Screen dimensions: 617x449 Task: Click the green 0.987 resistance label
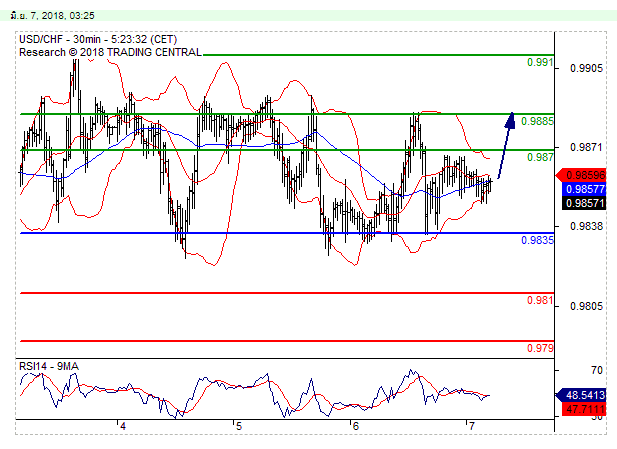[x=540, y=157]
